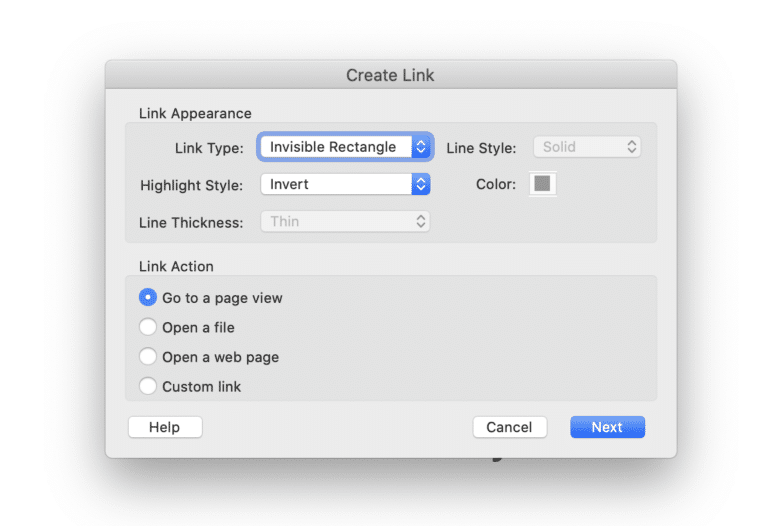Click the Highlight Style: label

click(x=192, y=185)
